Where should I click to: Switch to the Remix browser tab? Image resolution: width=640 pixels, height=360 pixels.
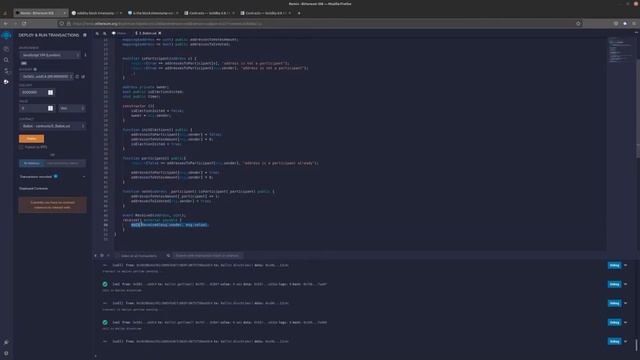click(x=40, y=13)
